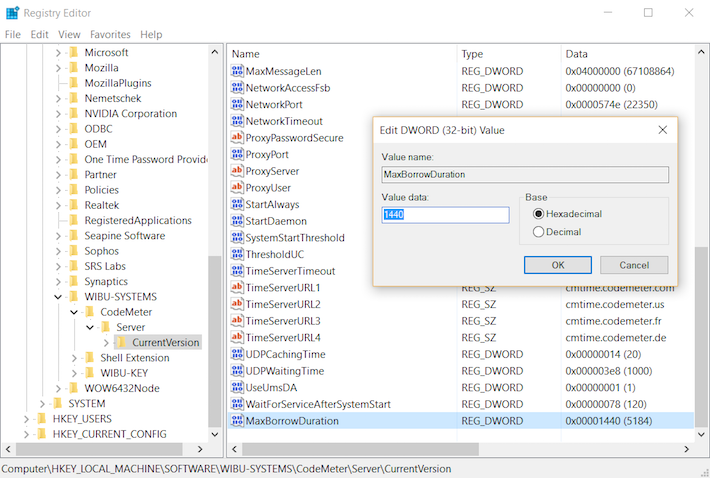Collapse the Server key
The image size is (710, 478).
pos(90,327)
